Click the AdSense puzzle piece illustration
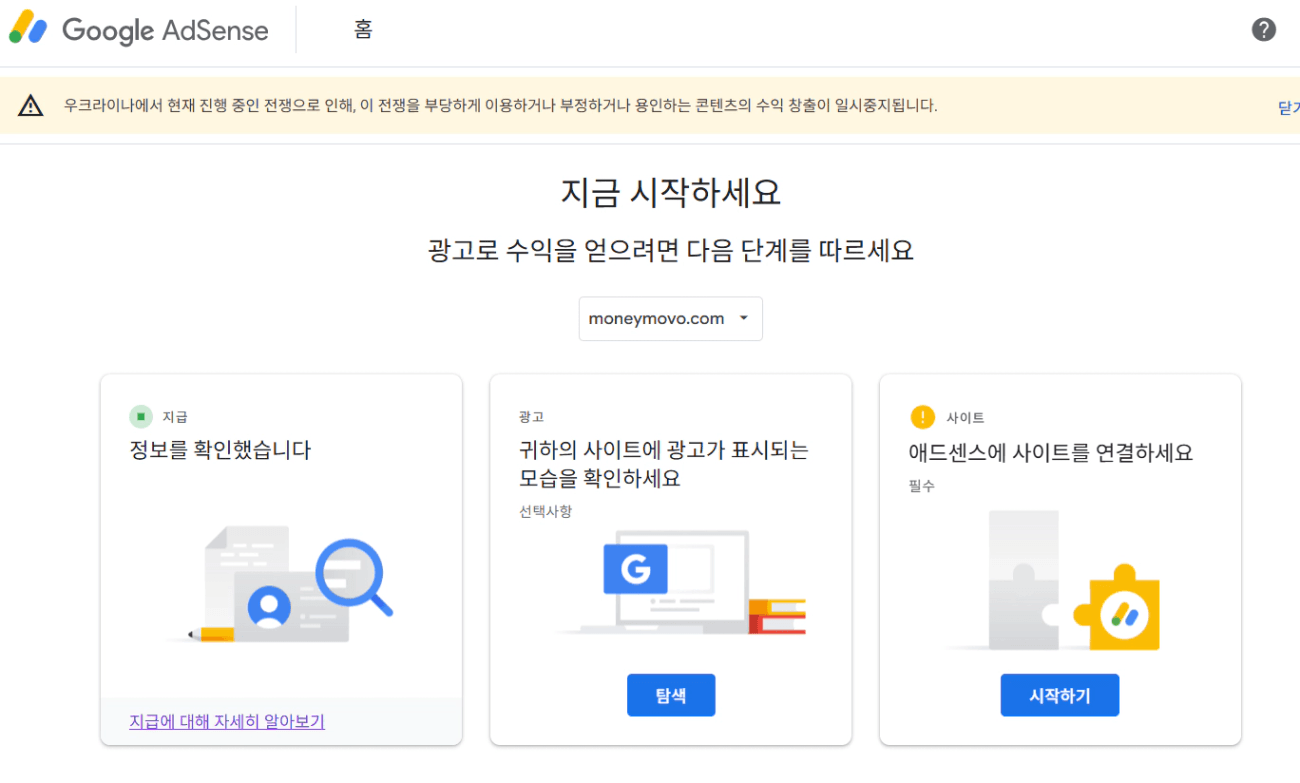Viewport: 1300px width, 783px height. 1117,610
